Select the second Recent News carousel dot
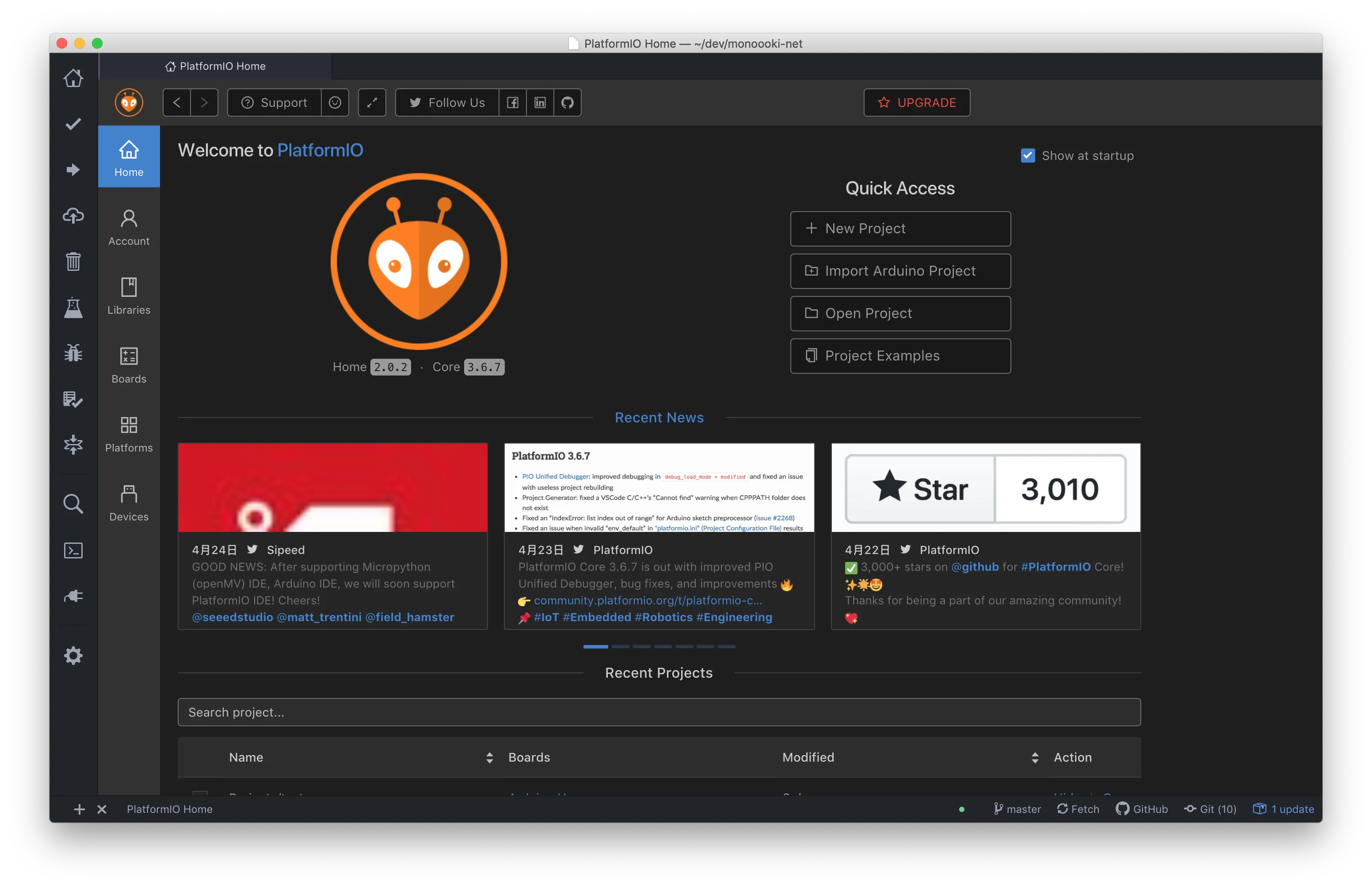This screenshot has width=1372, height=888. [x=620, y=647]
